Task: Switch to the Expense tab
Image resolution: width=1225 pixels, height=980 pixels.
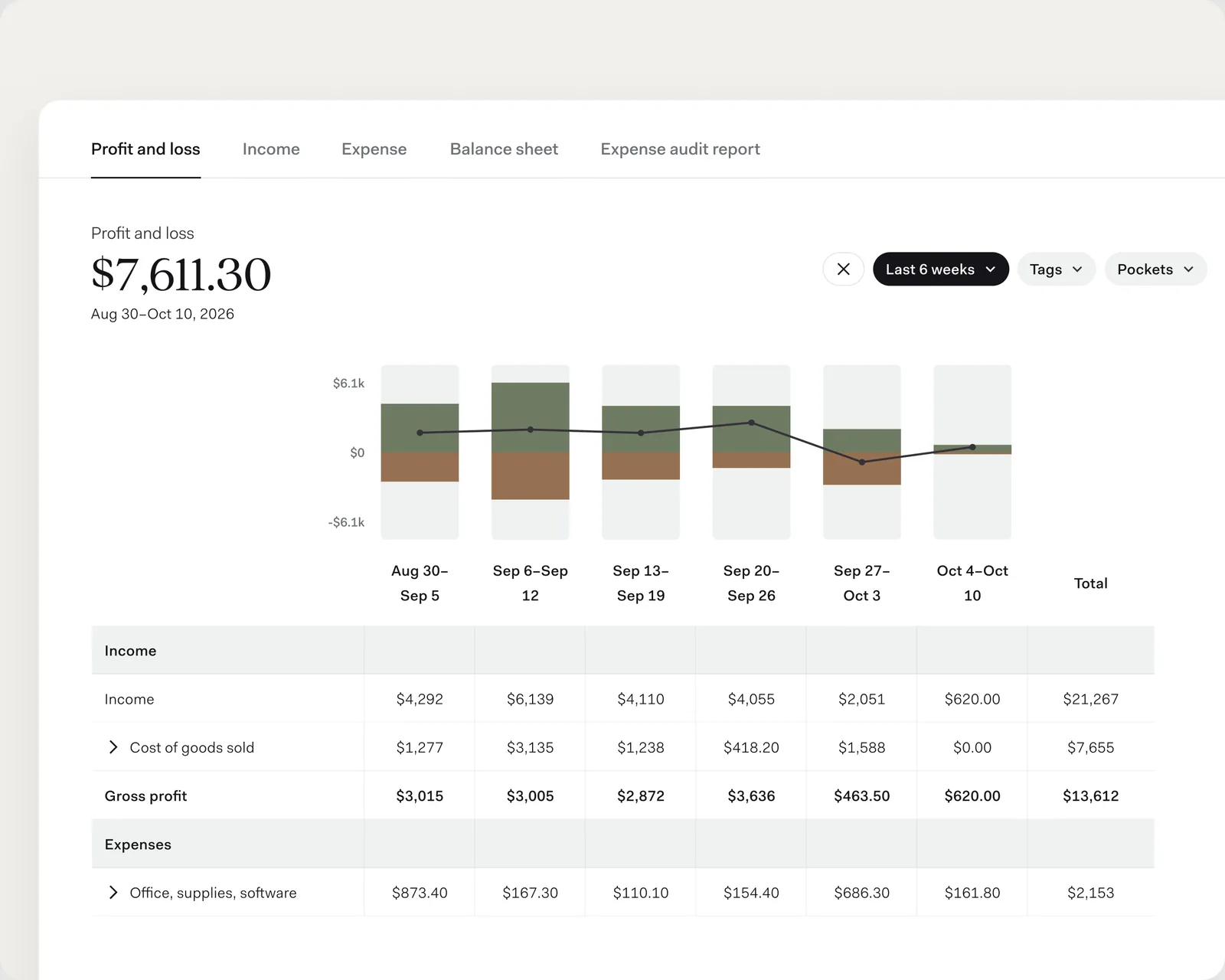Action: point(374,149)
